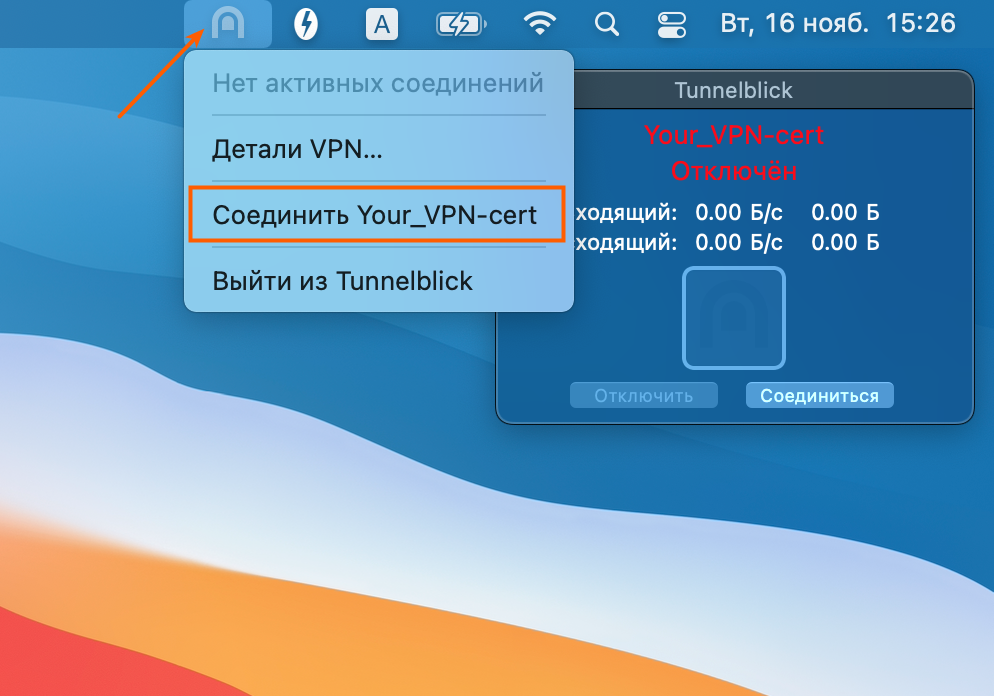Select 'Выйти из Tunnelblick' to quit

click(342, 280)
